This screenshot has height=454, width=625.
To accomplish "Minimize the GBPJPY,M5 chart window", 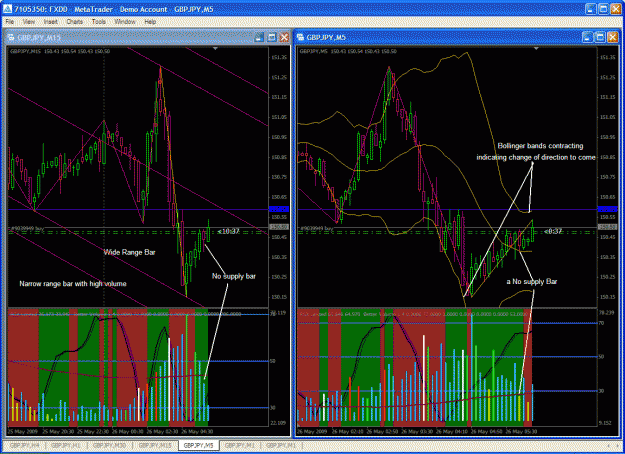I will pyautogui.click(x=588, y=37).
